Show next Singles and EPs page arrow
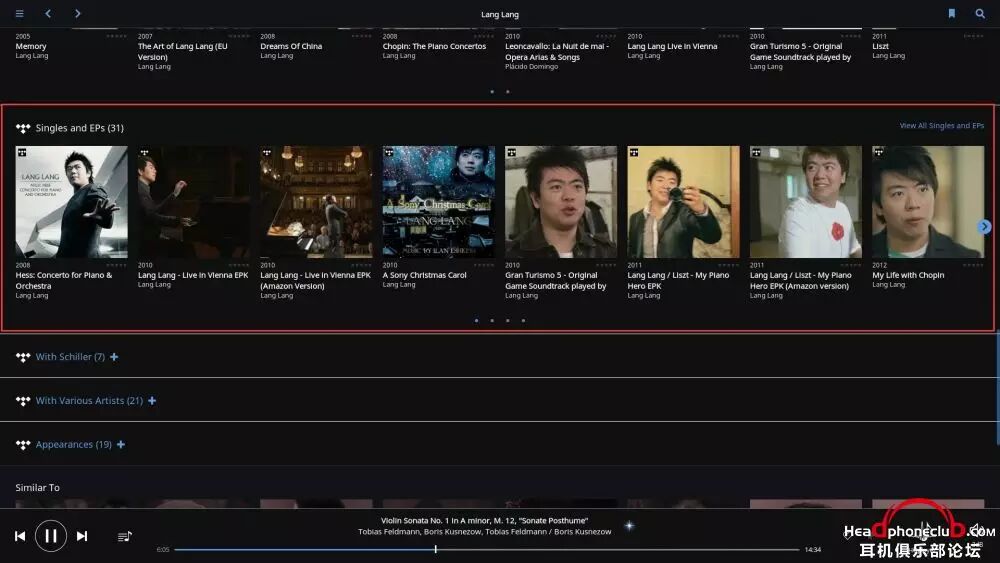The width and height of the screenshot is (1000, 563). point(984,226)
